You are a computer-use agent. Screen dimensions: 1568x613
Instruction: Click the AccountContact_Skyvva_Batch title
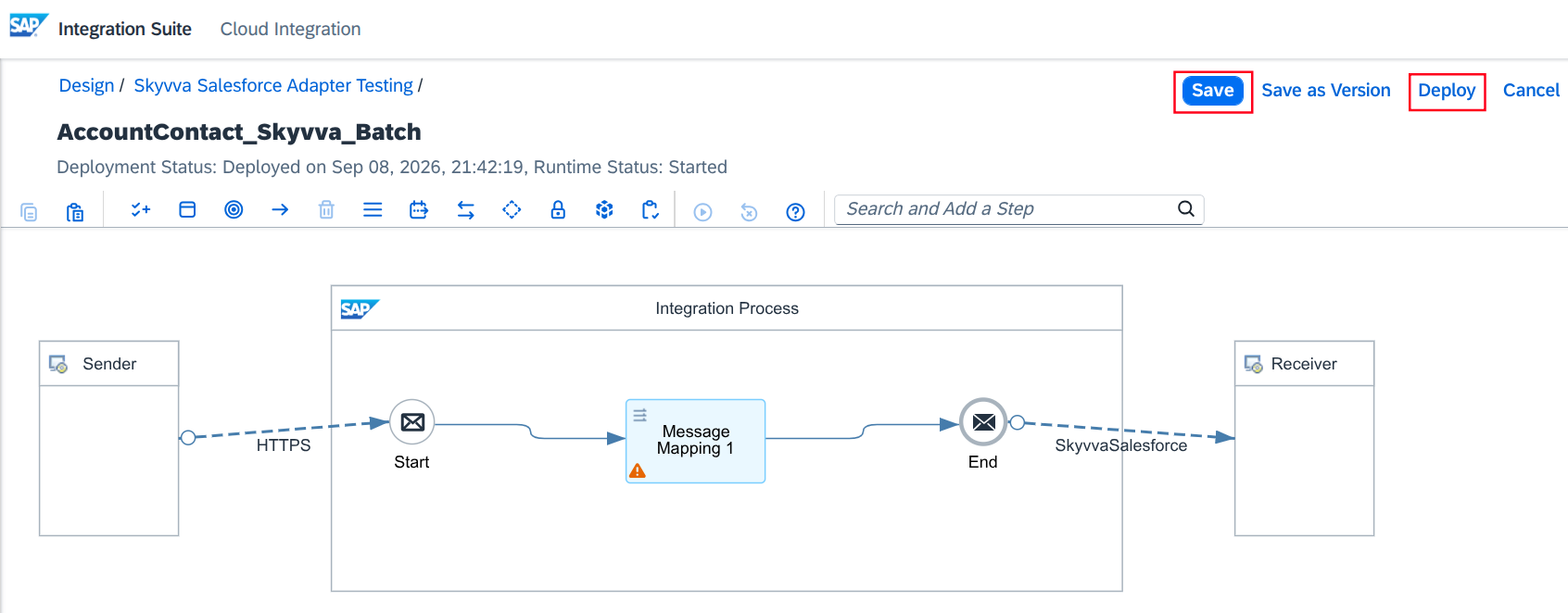(x=239, y=132)
